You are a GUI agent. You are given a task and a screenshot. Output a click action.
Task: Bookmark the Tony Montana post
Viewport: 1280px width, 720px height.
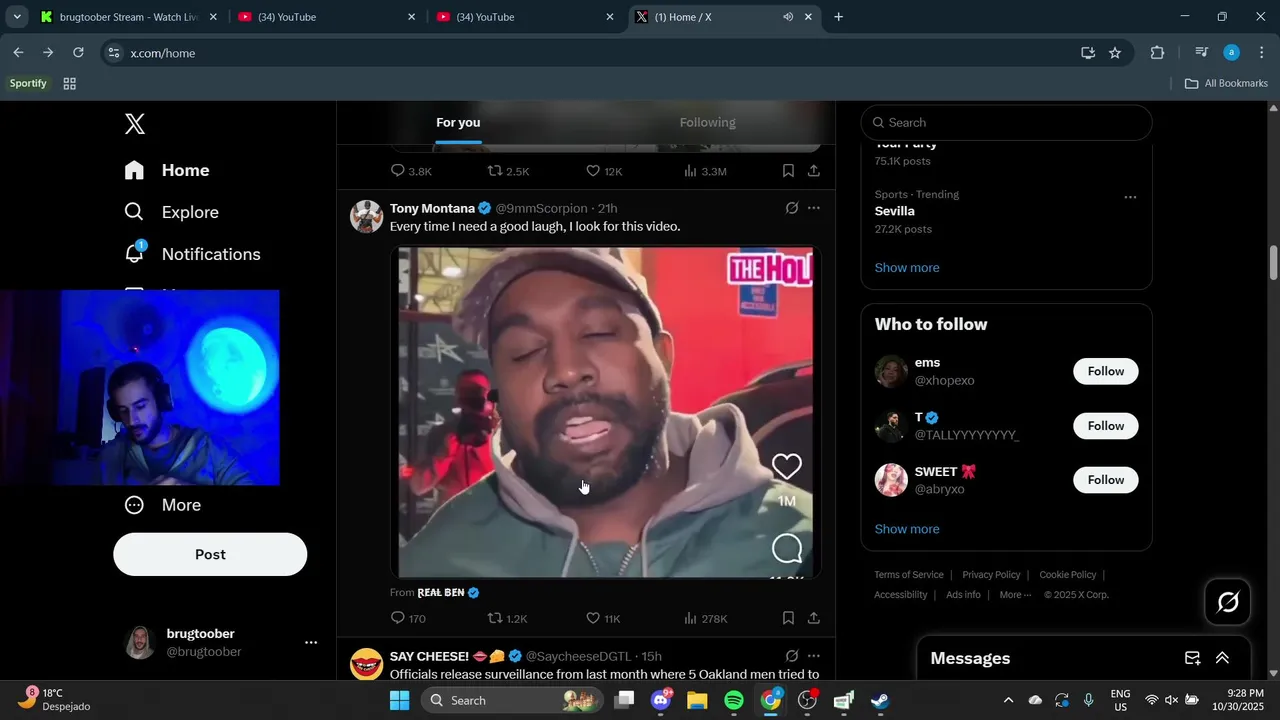tap(788, 618)
